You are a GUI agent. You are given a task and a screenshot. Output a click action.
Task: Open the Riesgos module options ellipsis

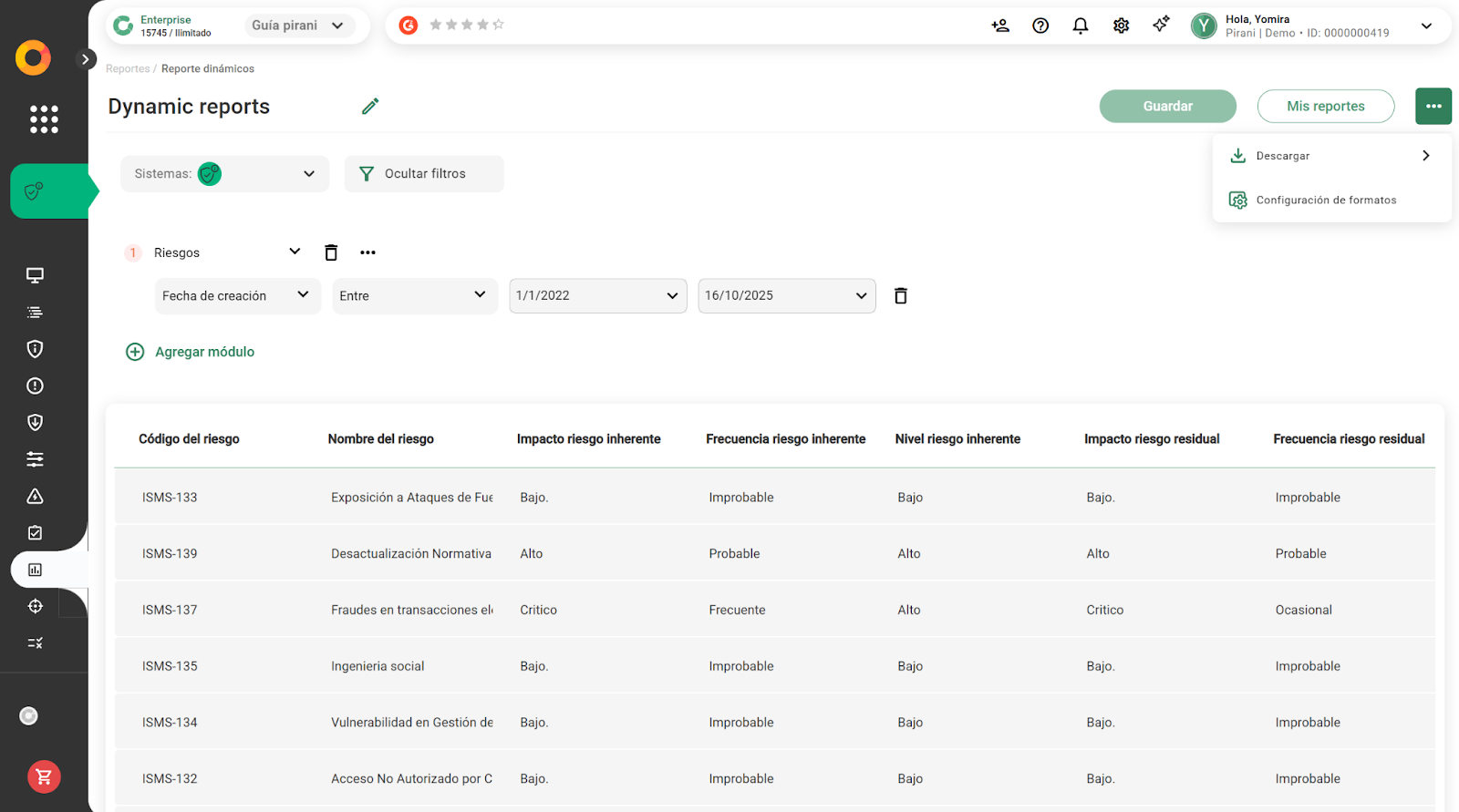367,252
